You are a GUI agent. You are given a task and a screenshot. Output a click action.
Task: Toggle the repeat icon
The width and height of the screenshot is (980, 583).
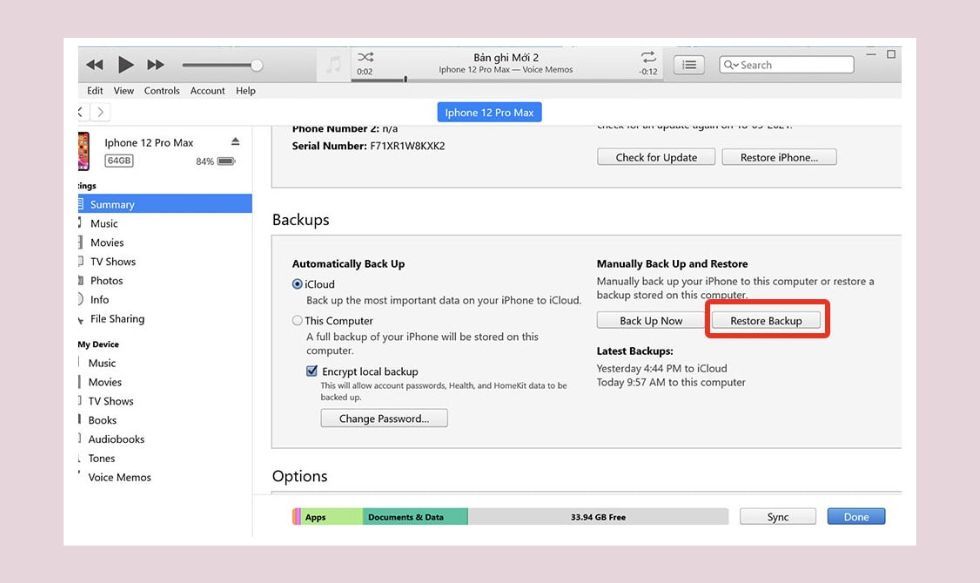(x=648, y=57)
